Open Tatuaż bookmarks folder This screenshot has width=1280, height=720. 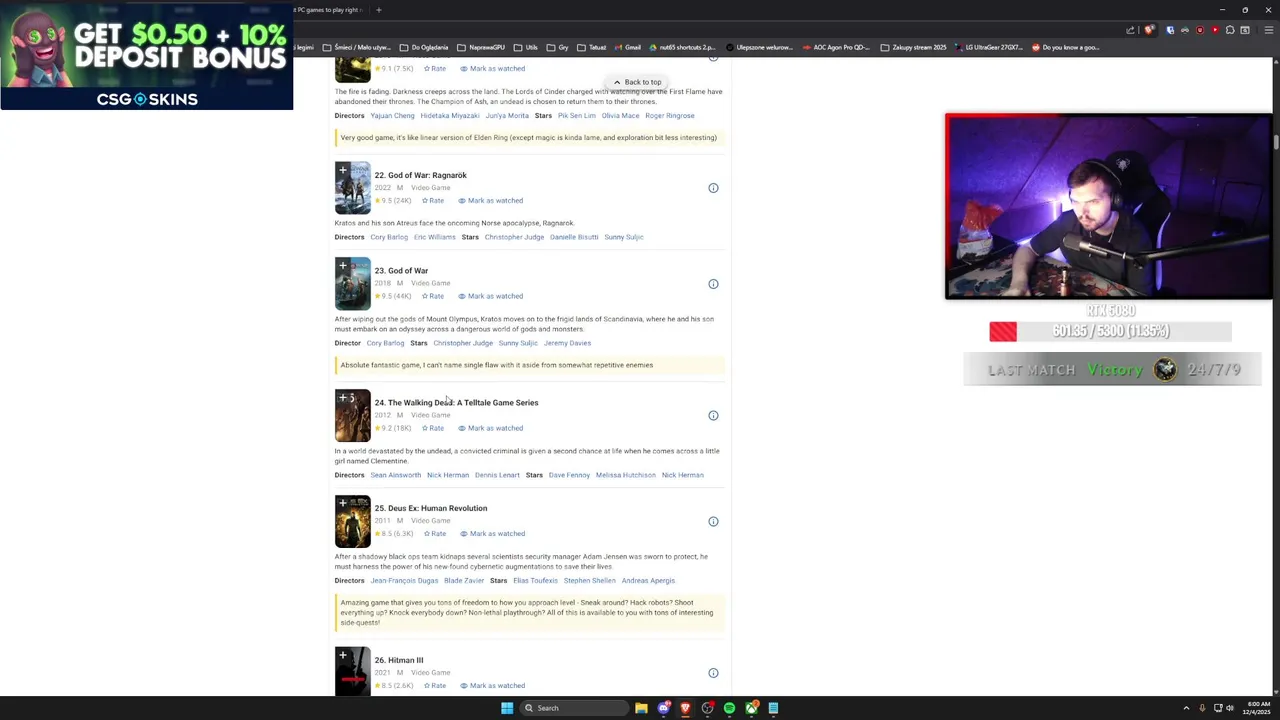pos(592,47)
